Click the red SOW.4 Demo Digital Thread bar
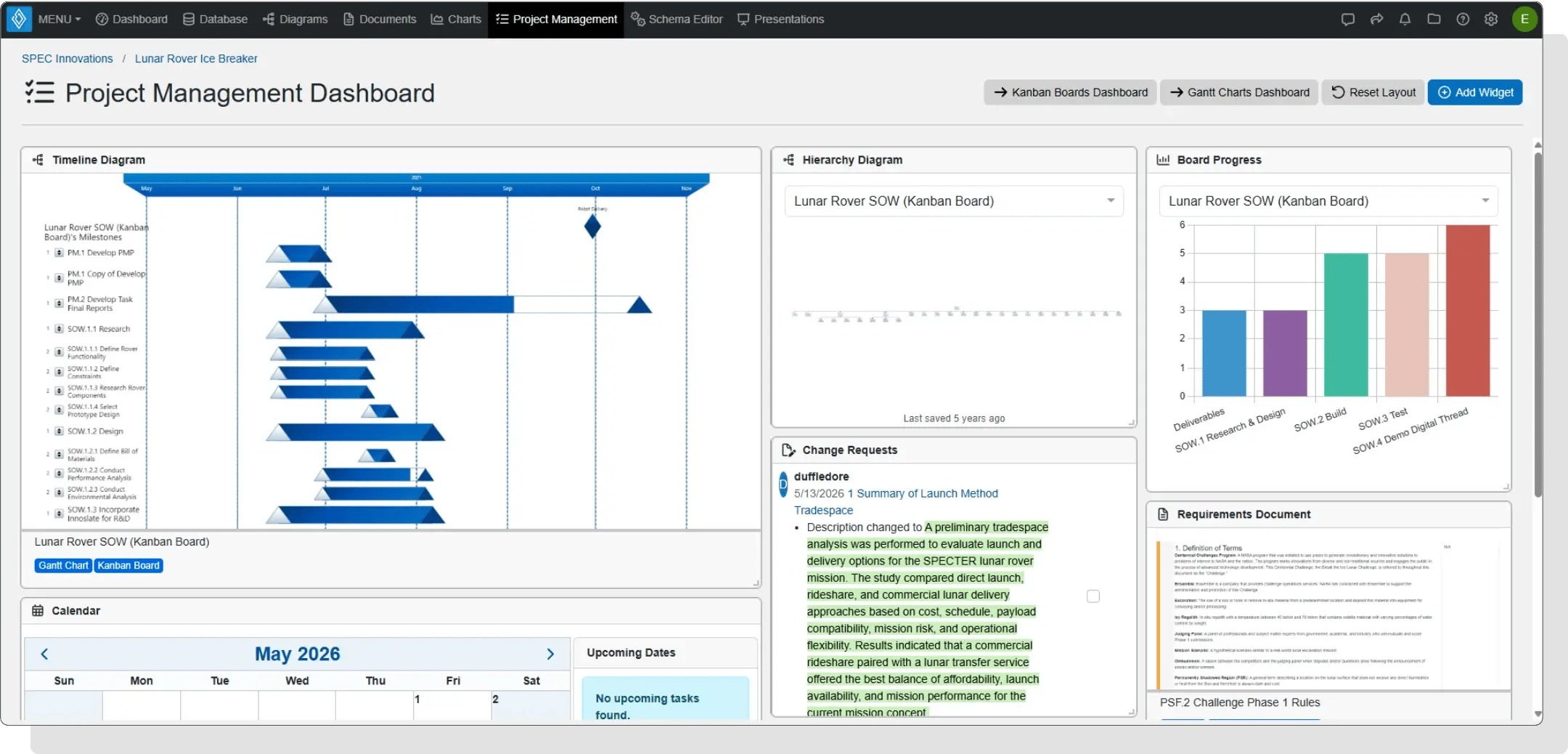 pyautogui.click(x=1468, y=311)
